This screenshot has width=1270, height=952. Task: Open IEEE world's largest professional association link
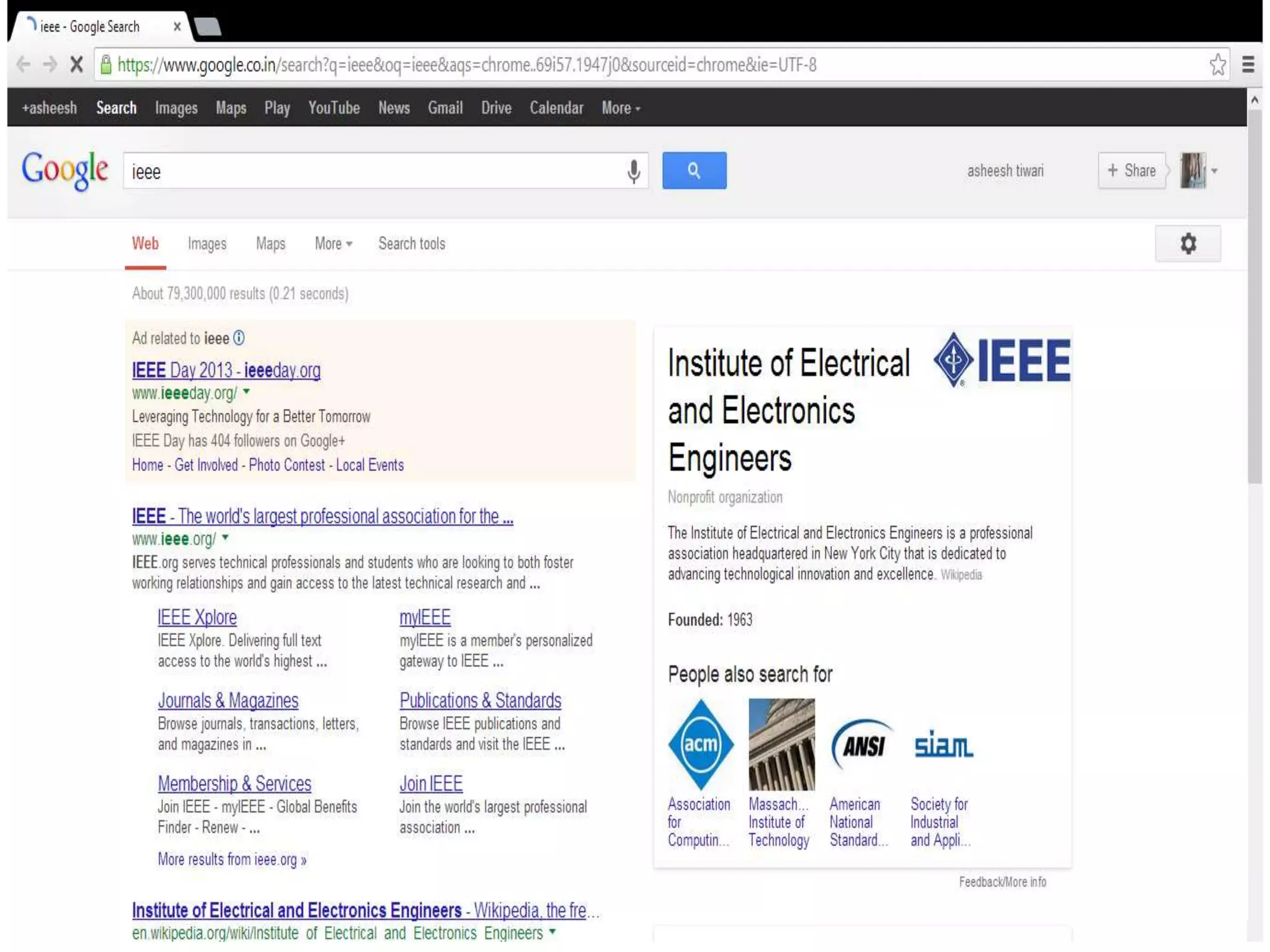coord(322,516)
